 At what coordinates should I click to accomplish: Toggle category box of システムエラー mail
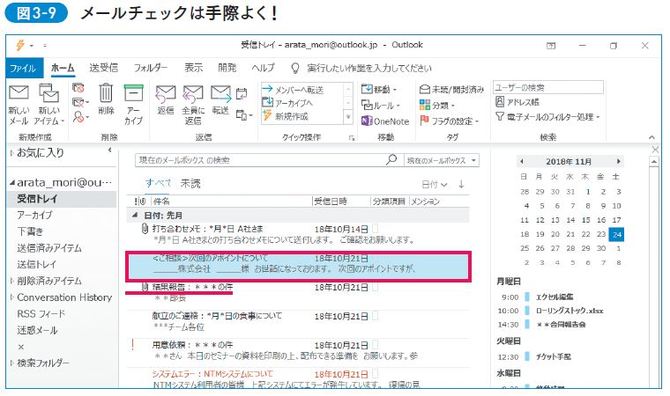pos(376,374)
